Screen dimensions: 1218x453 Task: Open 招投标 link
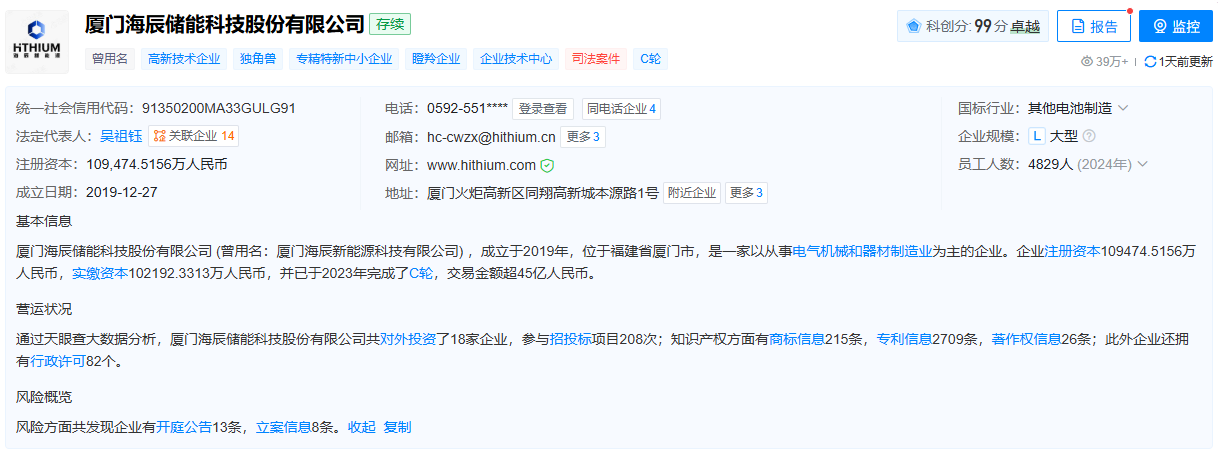pos(571,340)
